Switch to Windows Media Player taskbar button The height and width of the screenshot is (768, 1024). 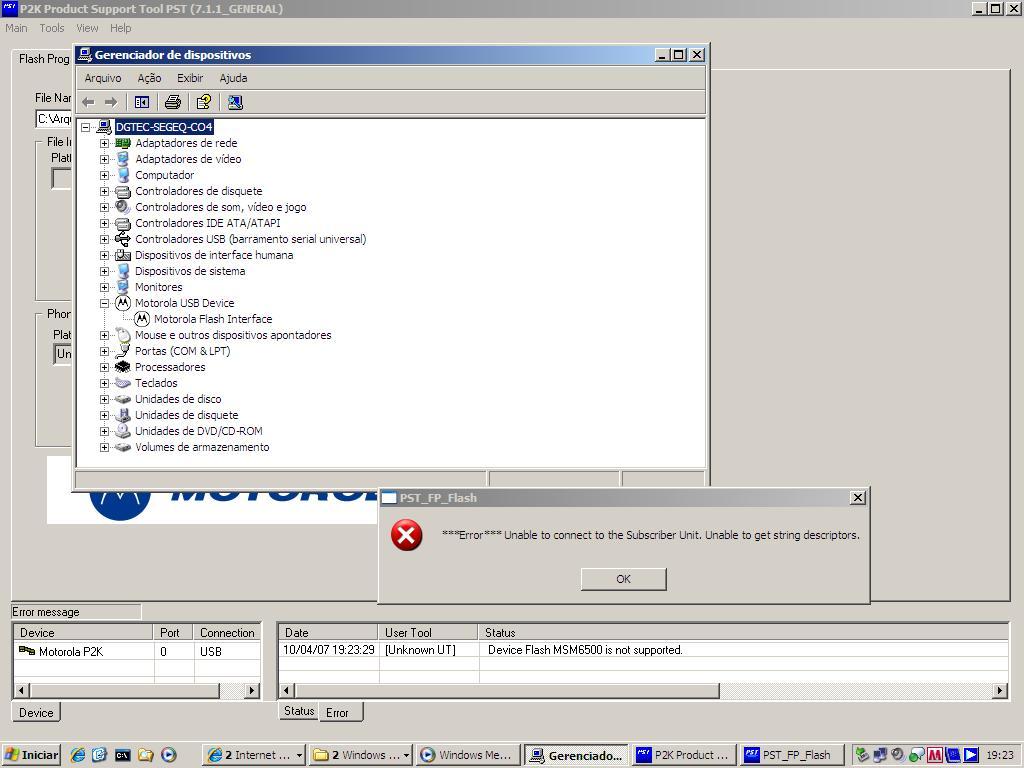(x=468, y=755)
